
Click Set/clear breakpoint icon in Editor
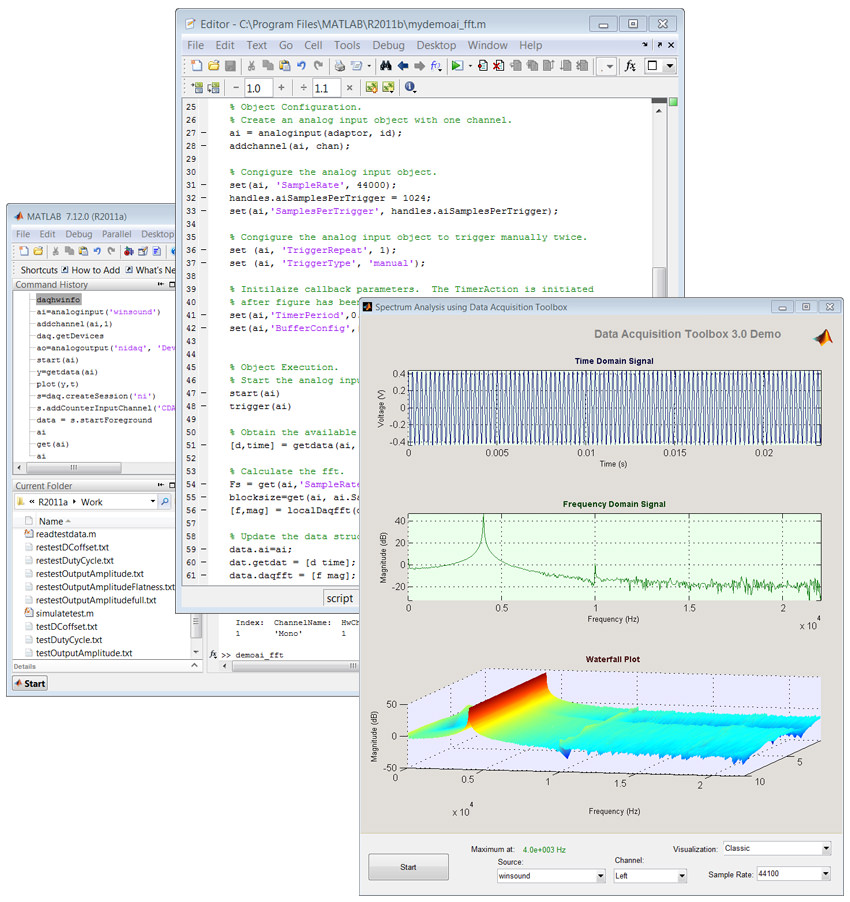[x=483, y=66]
